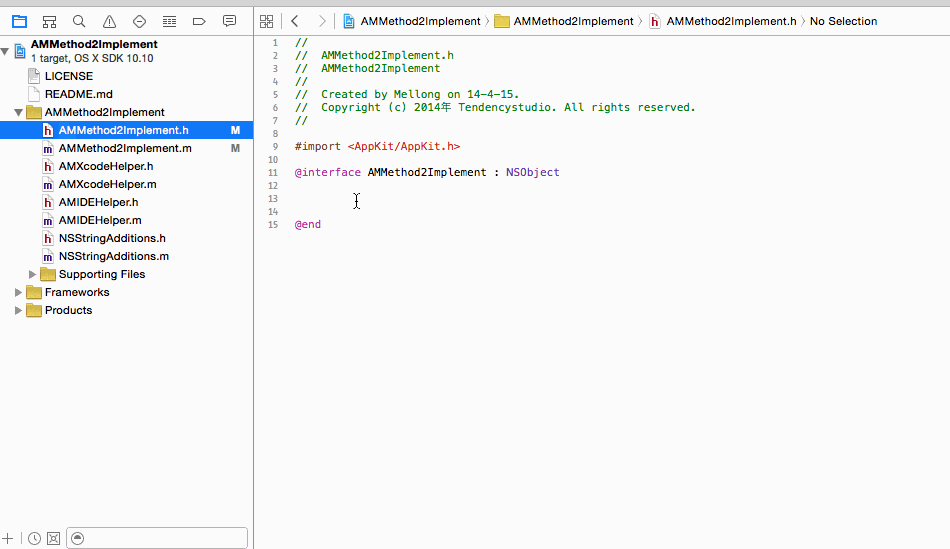The width and height of the screenshot is (950, 549).
Task: Open the README.md file
Action: [78, 94]
